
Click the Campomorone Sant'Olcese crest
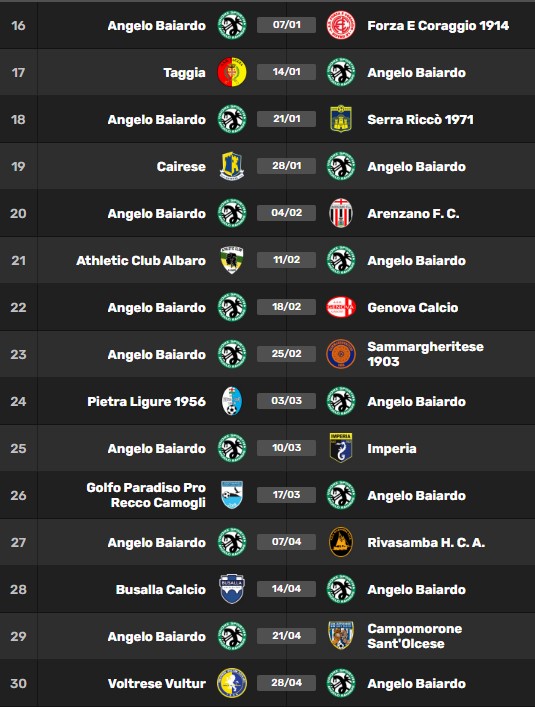click(x=341, y=636)
